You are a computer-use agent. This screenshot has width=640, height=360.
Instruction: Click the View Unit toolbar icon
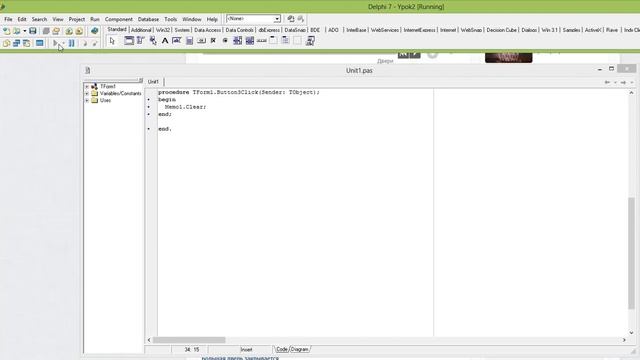(x=6, y=43)
